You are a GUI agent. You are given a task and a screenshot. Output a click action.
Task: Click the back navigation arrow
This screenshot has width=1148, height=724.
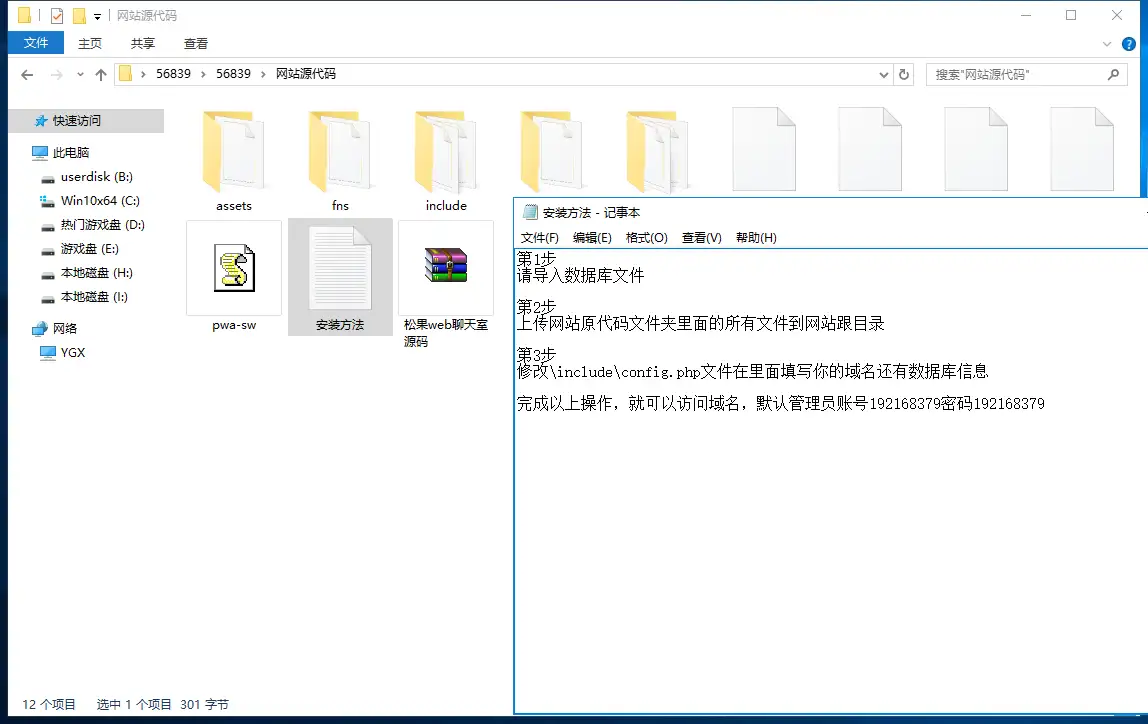[x=27, y=74]
